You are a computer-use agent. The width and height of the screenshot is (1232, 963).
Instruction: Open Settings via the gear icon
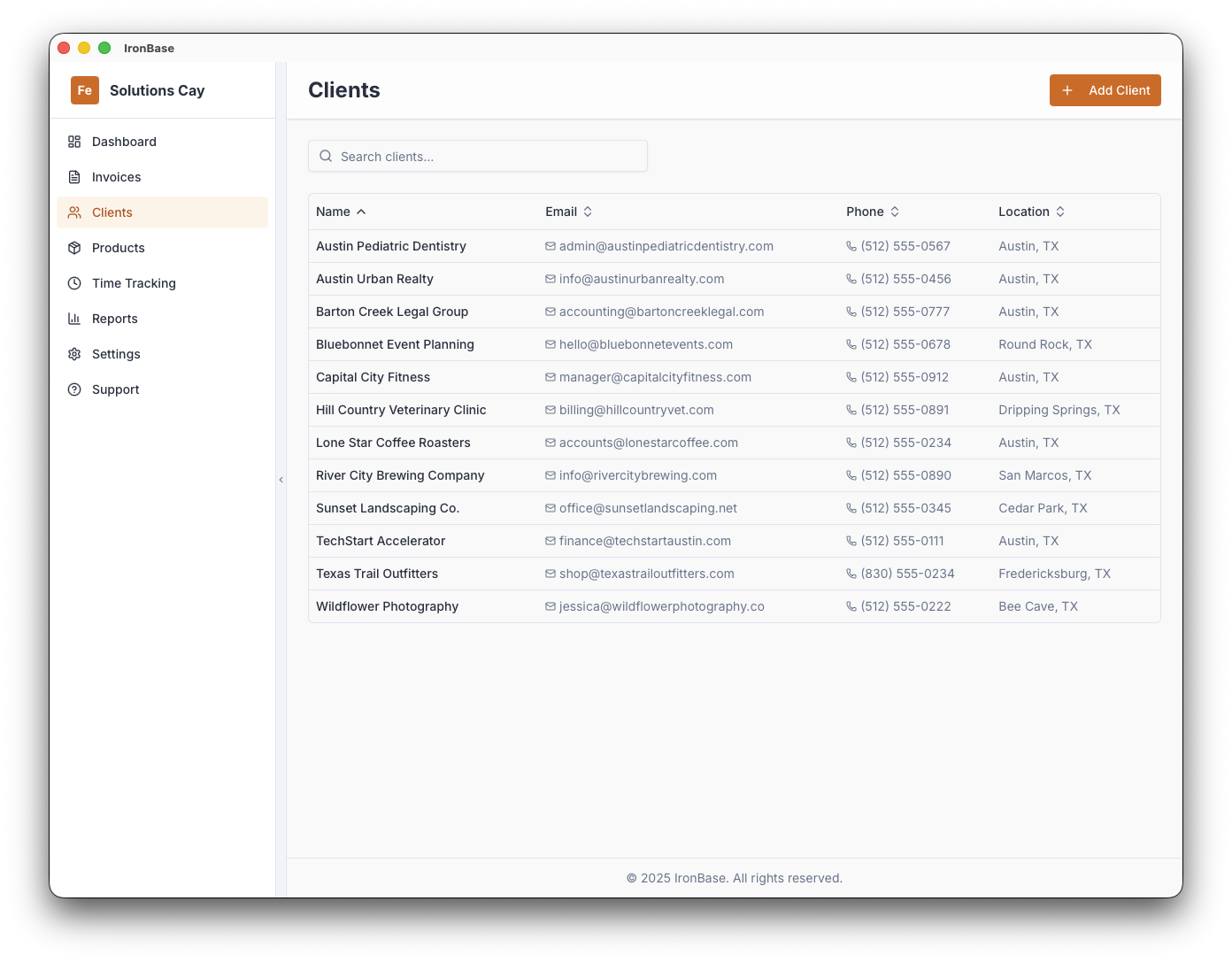[74, 354]
